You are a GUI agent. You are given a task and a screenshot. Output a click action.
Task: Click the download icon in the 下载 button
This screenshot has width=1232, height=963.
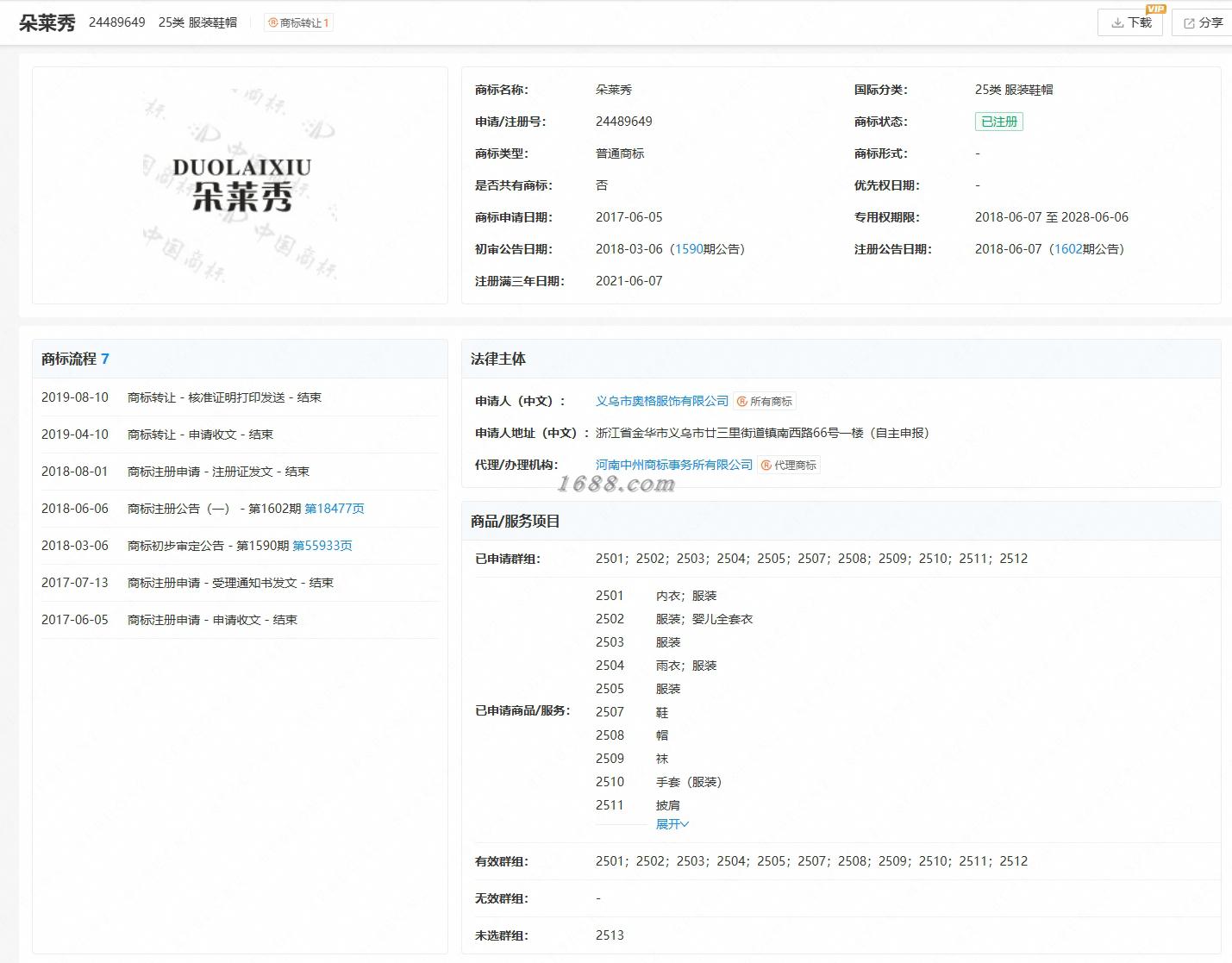tap(1117, 23)
